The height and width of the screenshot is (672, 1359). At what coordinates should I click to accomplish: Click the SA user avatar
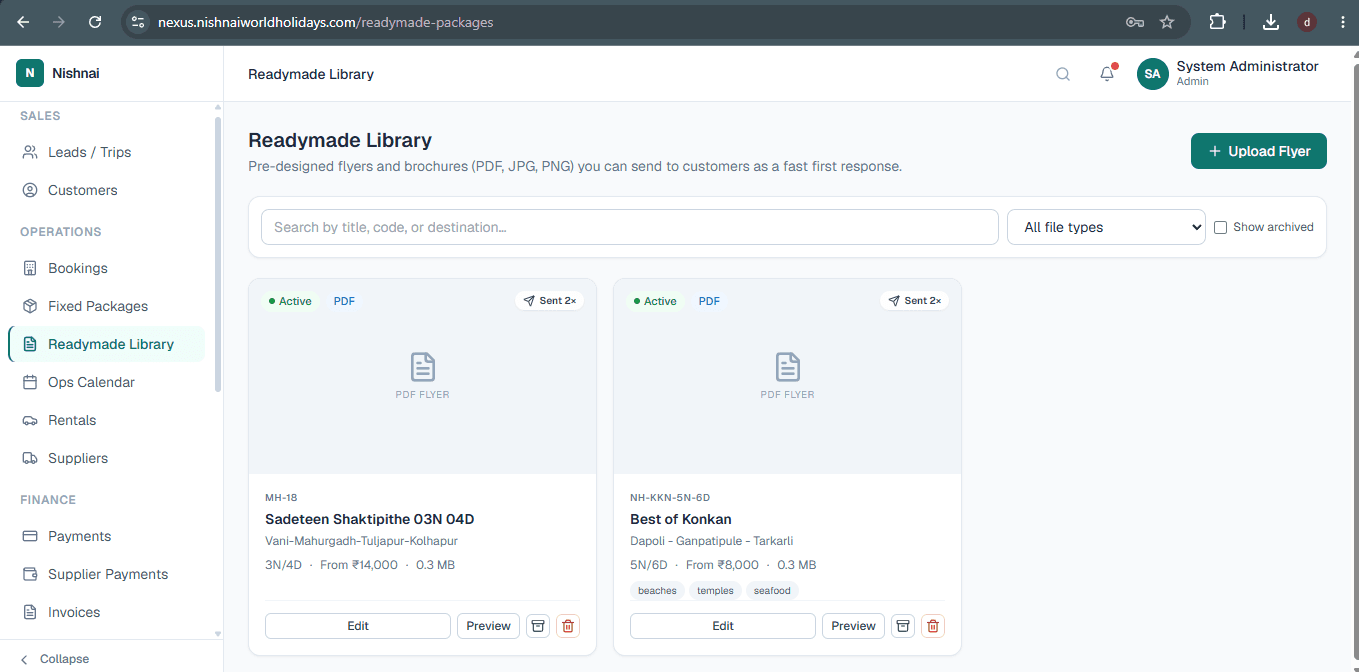[1153, 74]
